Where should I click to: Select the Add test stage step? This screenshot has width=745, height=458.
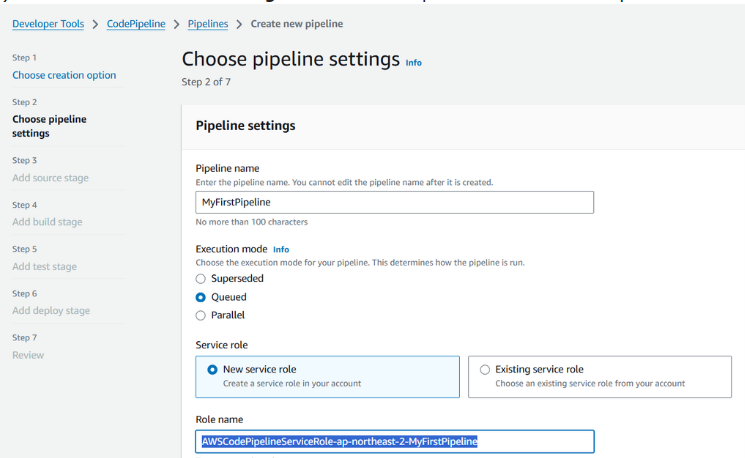pos(44,267)
